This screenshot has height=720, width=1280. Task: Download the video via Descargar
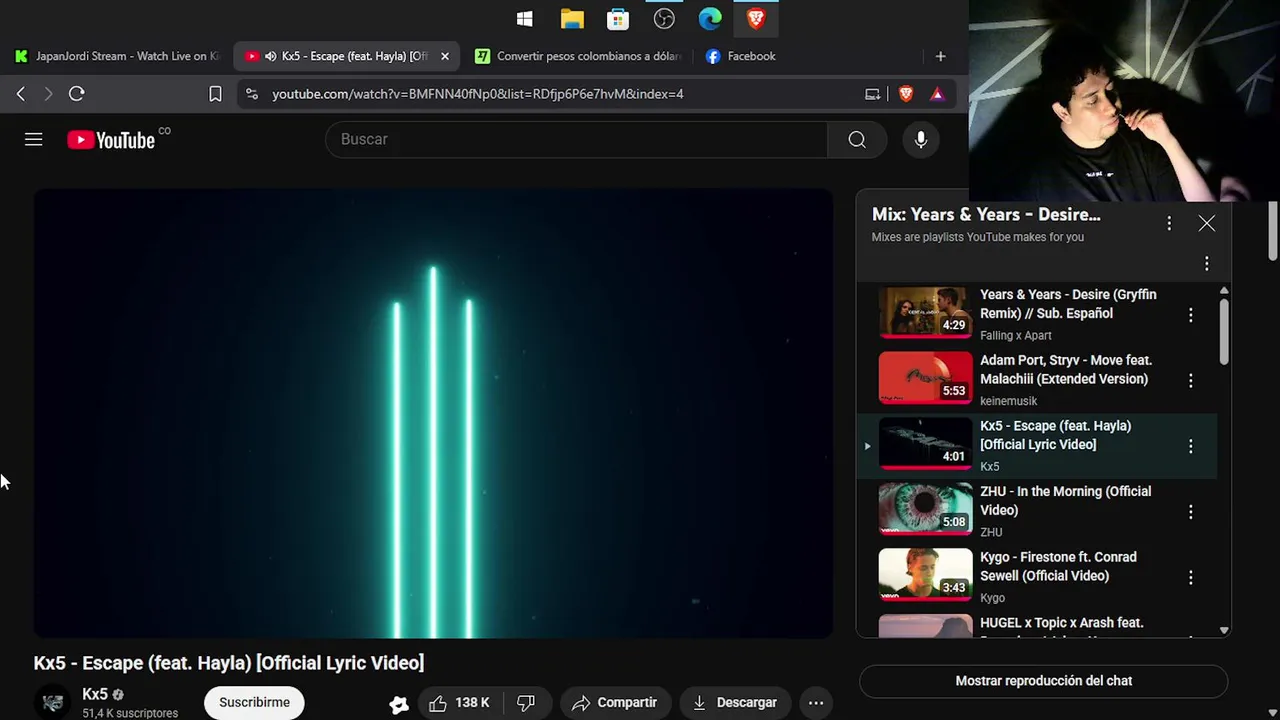(x=735, y=703)
